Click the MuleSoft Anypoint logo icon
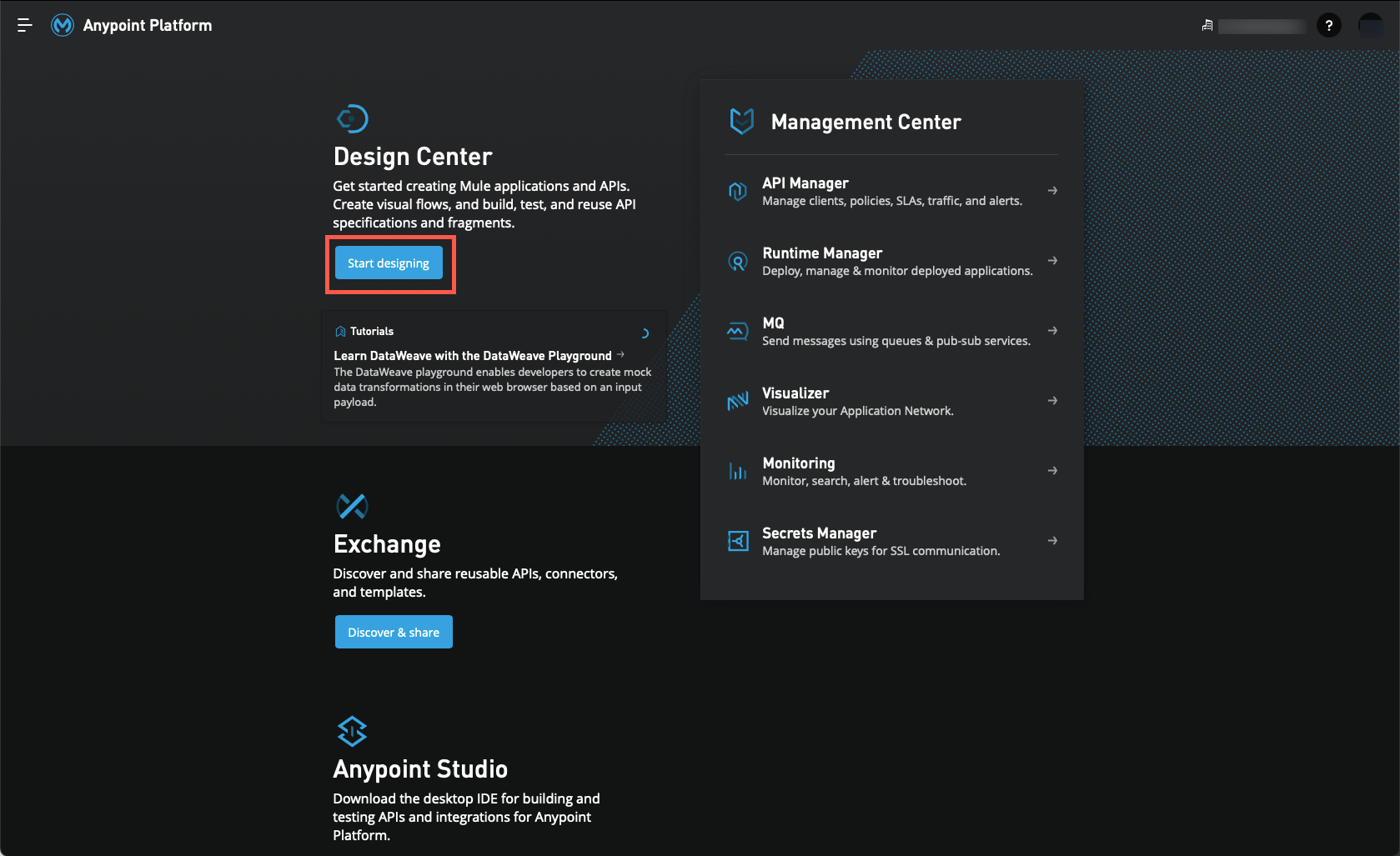The width and height of the screenshot is (1400, 856). click(63, 26)
